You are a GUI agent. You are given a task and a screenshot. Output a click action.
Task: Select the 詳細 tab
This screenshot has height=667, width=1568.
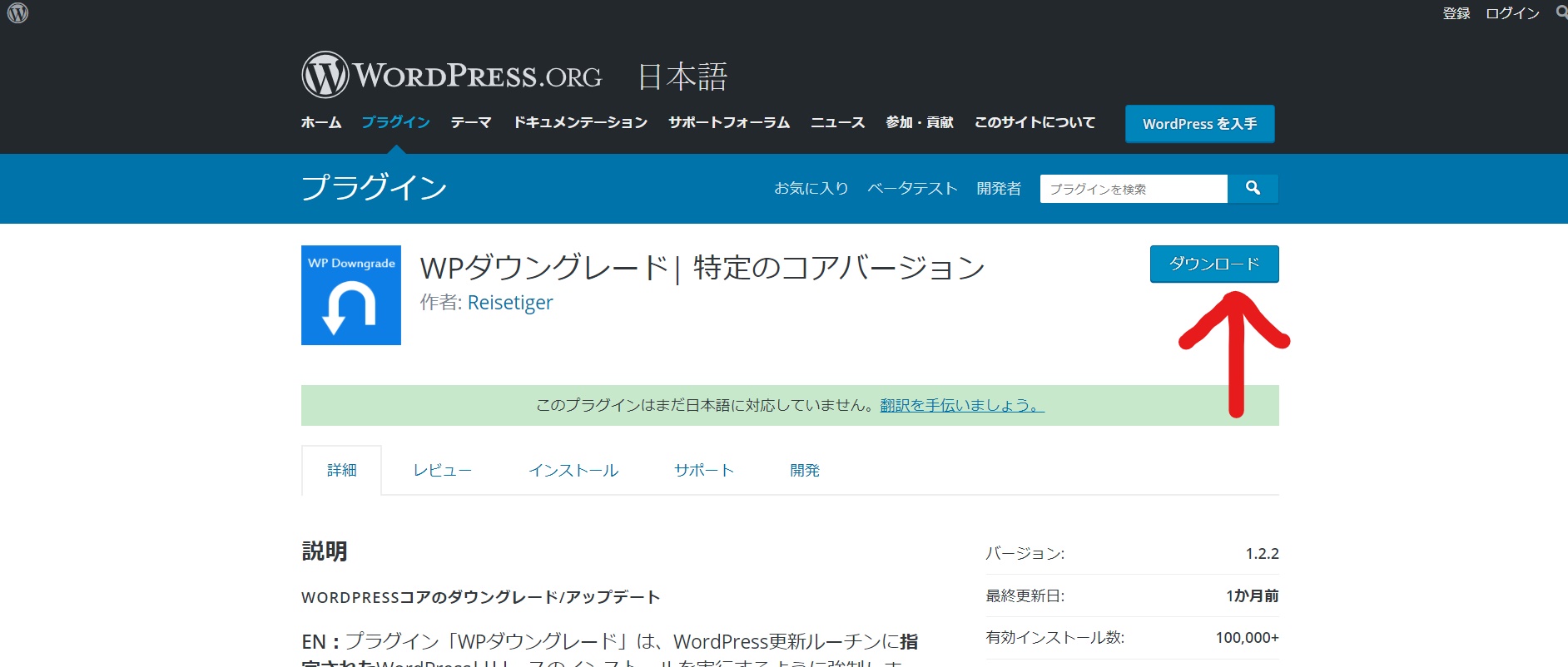tap(342, 470)
